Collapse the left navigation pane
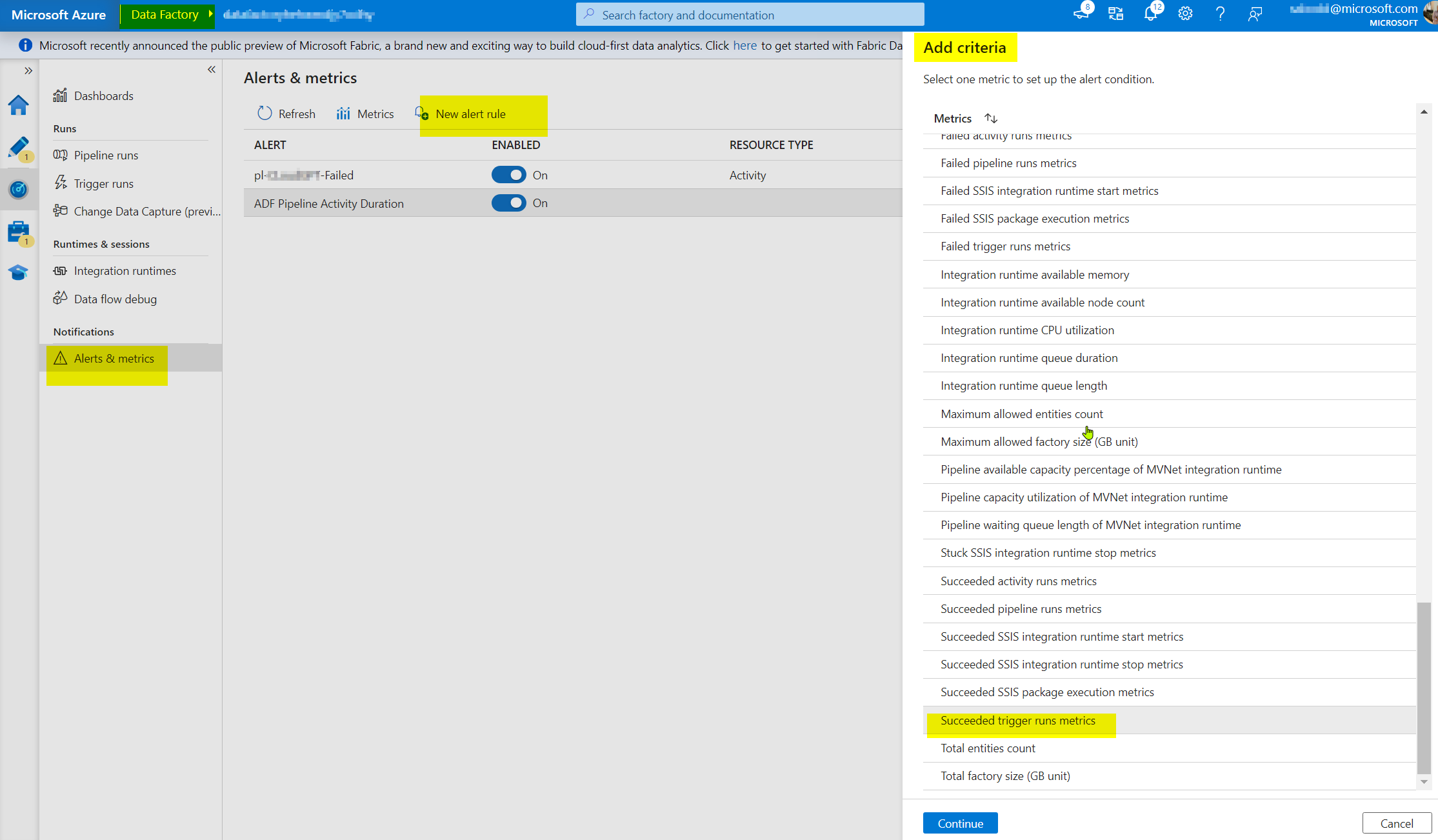Viewport: 1438px width, 840px height. pos(211,69)
